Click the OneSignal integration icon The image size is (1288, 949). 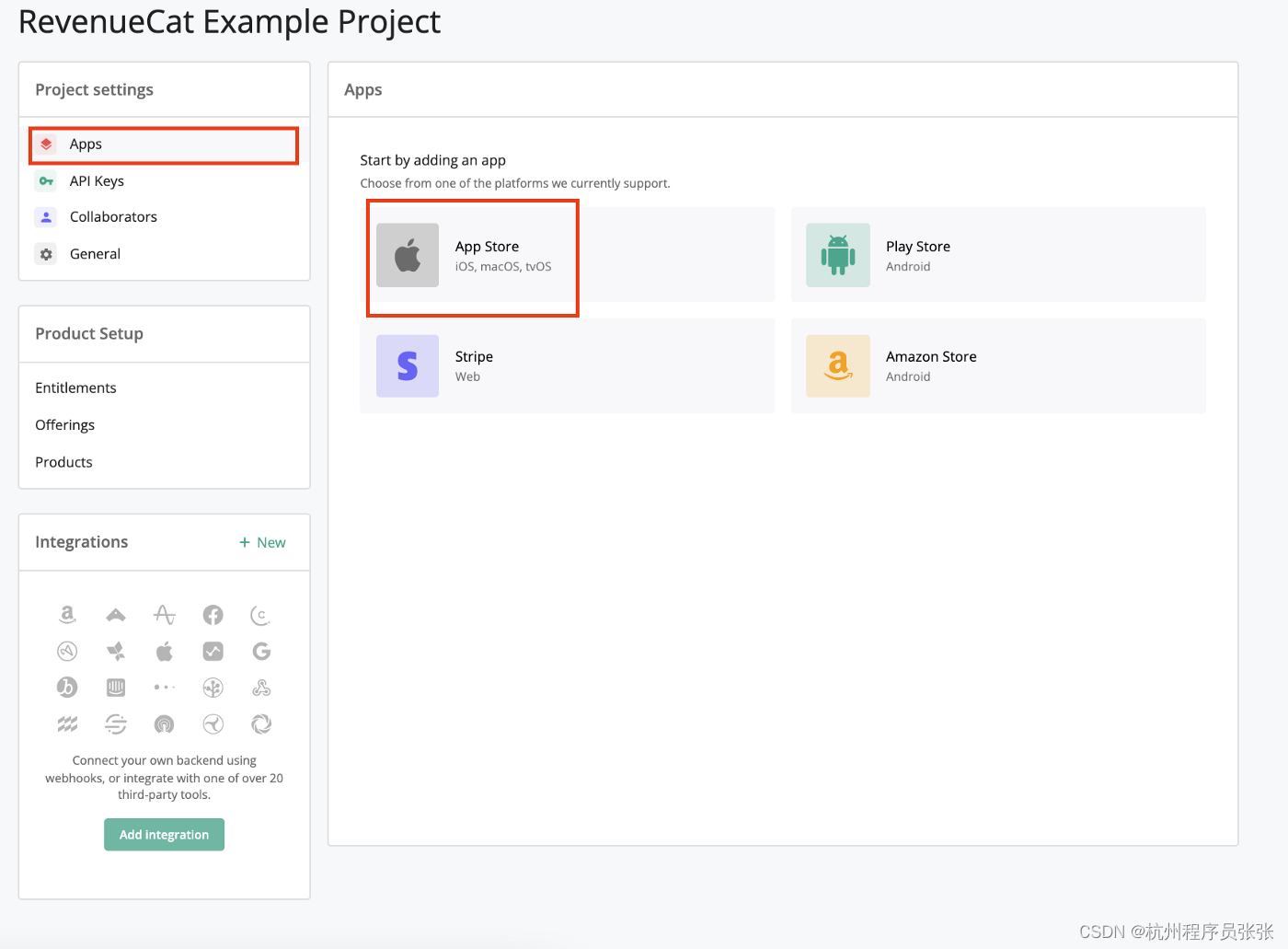165,724
